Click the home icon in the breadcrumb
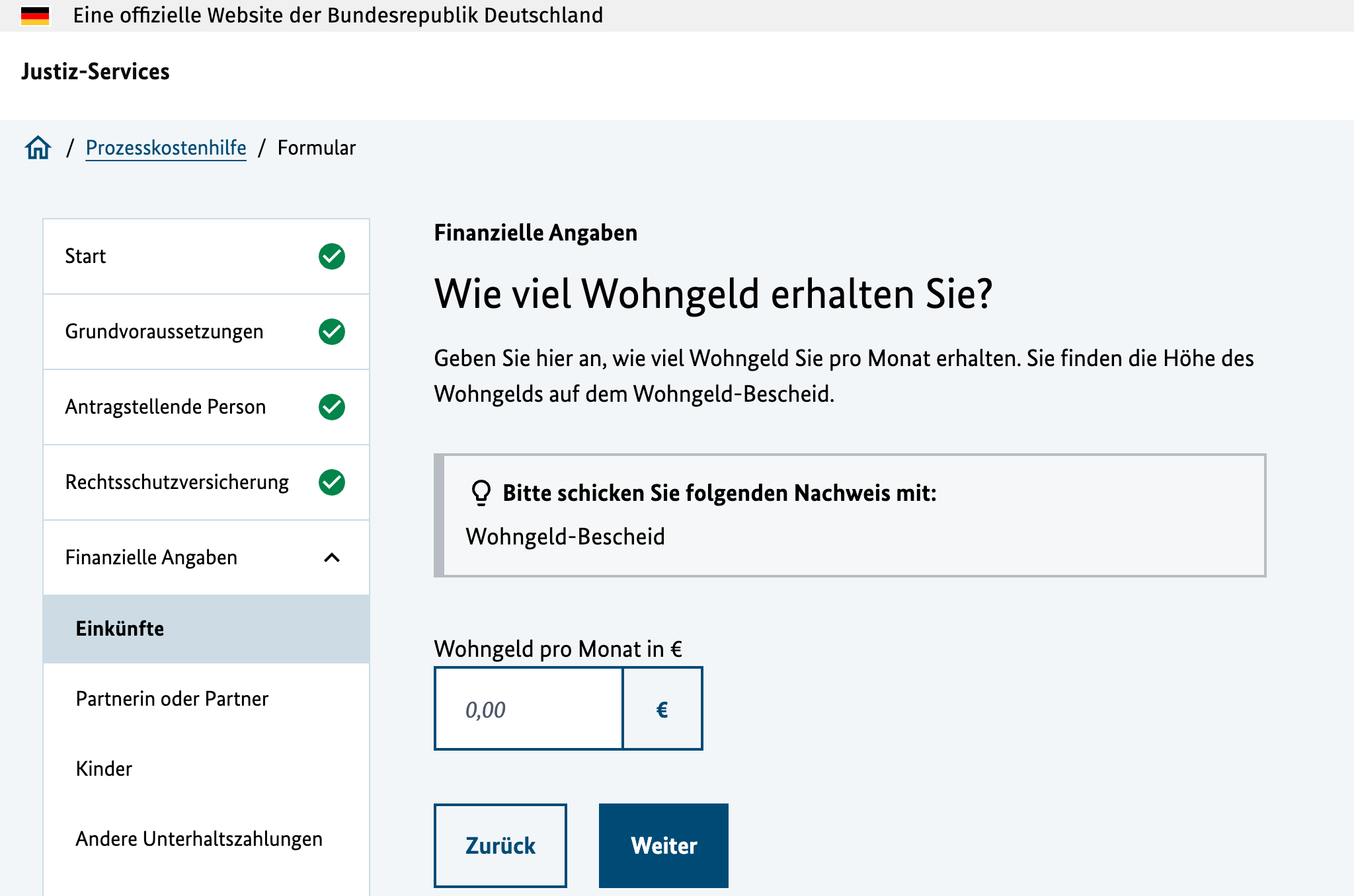The width and height of the screenshot is (1354, 896). click(x=38, y=147)
